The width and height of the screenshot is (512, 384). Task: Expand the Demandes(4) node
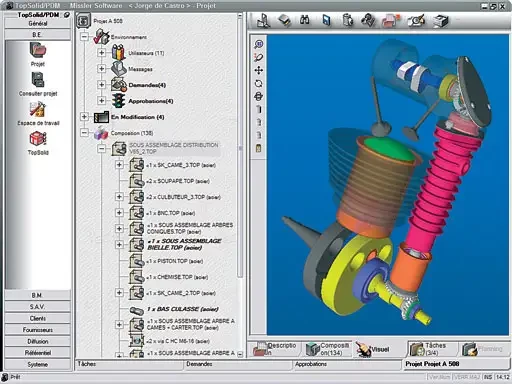pyautogui.click(x=102, y=85)
